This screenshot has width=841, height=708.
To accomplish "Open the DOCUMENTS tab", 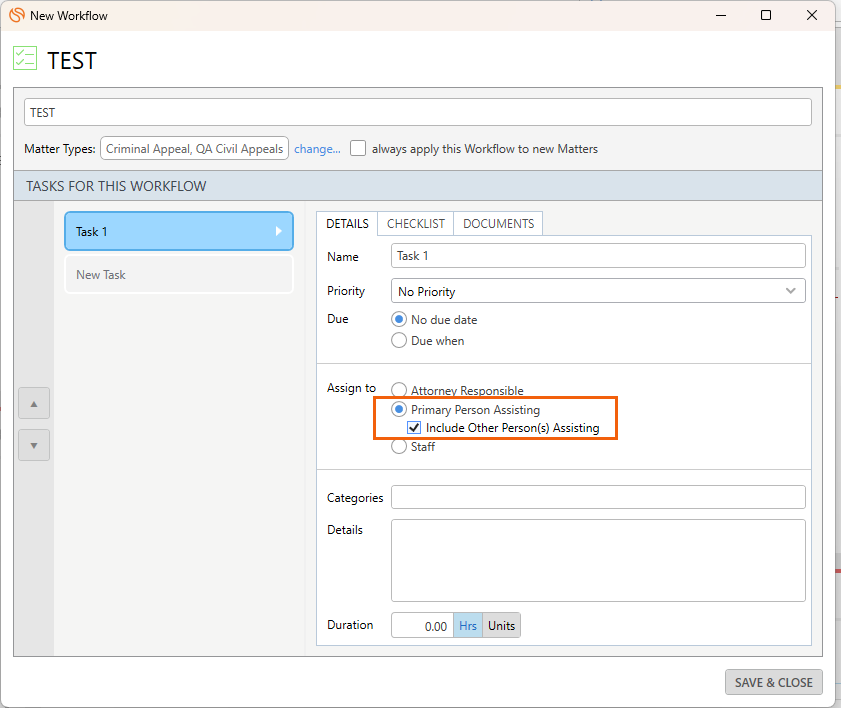I will click(498, 224).
